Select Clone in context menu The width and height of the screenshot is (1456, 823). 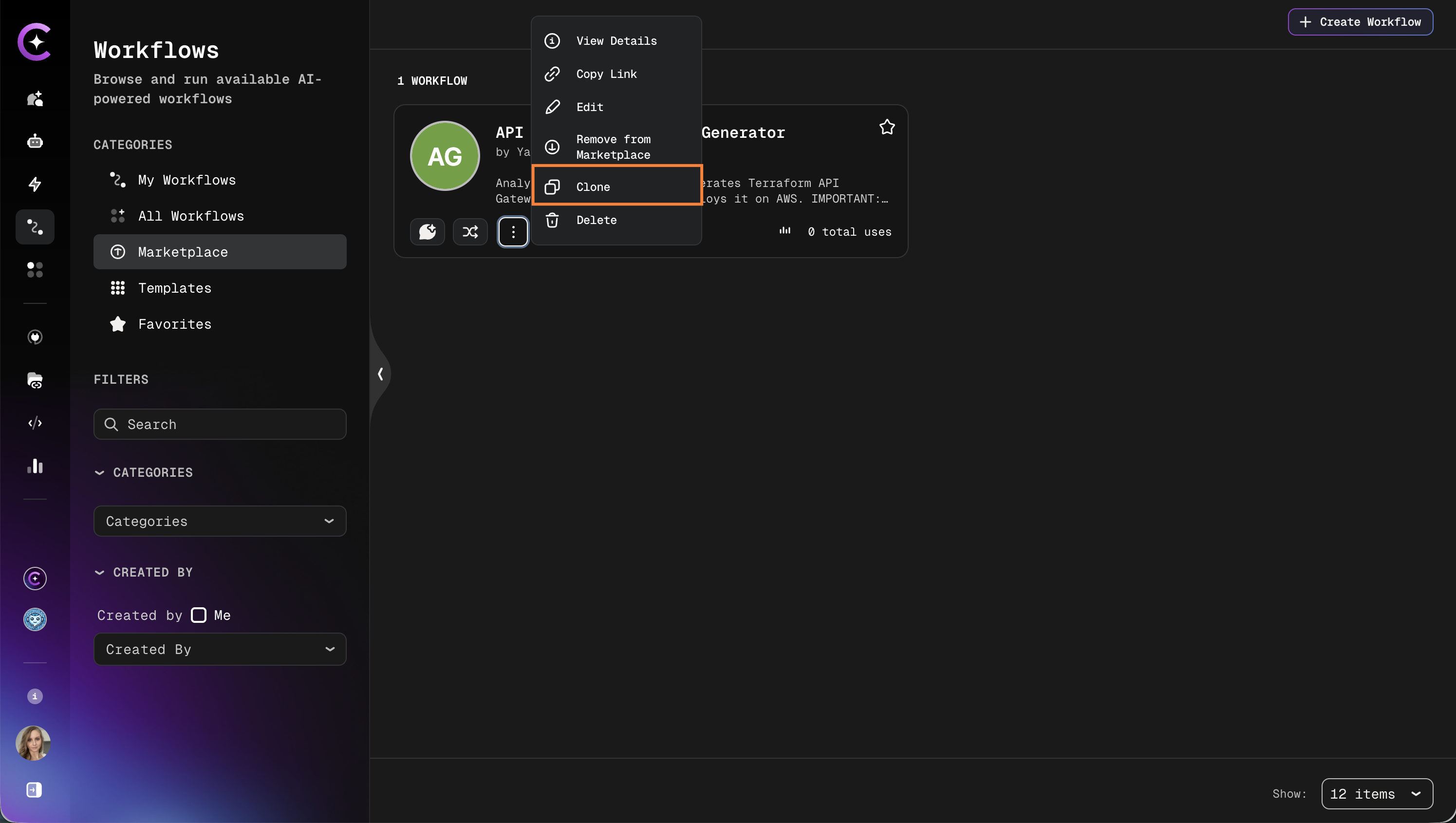click(616, 187)
